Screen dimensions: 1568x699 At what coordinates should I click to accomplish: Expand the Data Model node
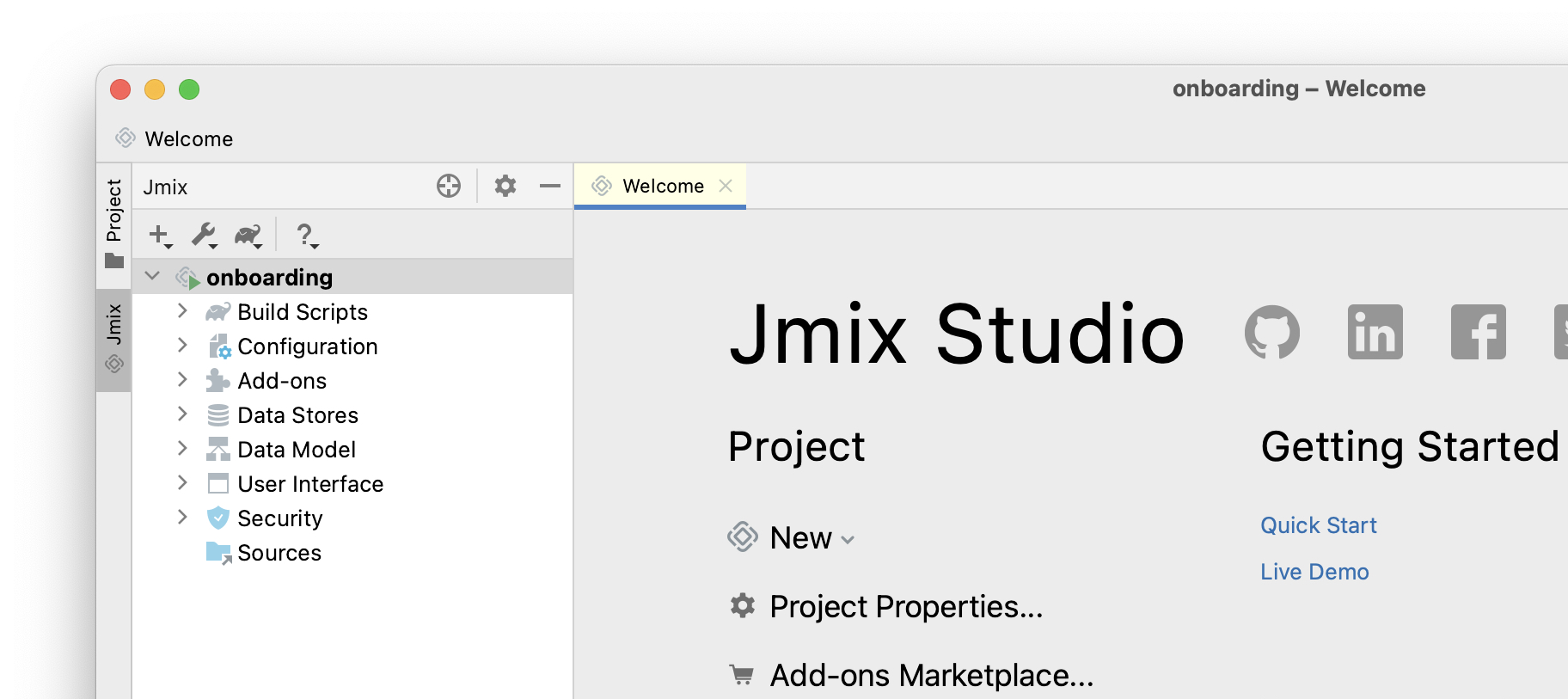click(182, 448)
